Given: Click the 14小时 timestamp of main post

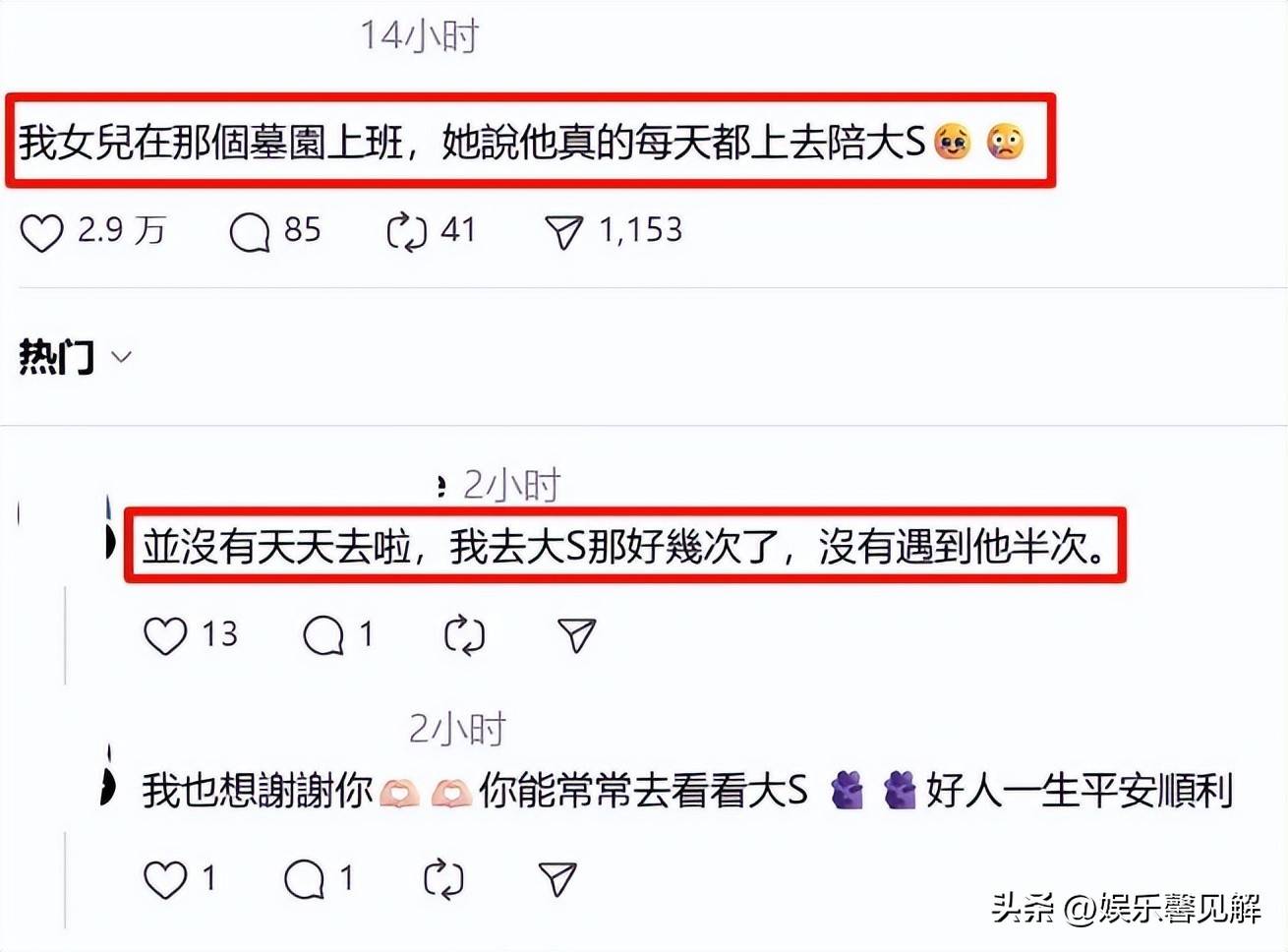Looking at the screenshot, I should [419, 35].
